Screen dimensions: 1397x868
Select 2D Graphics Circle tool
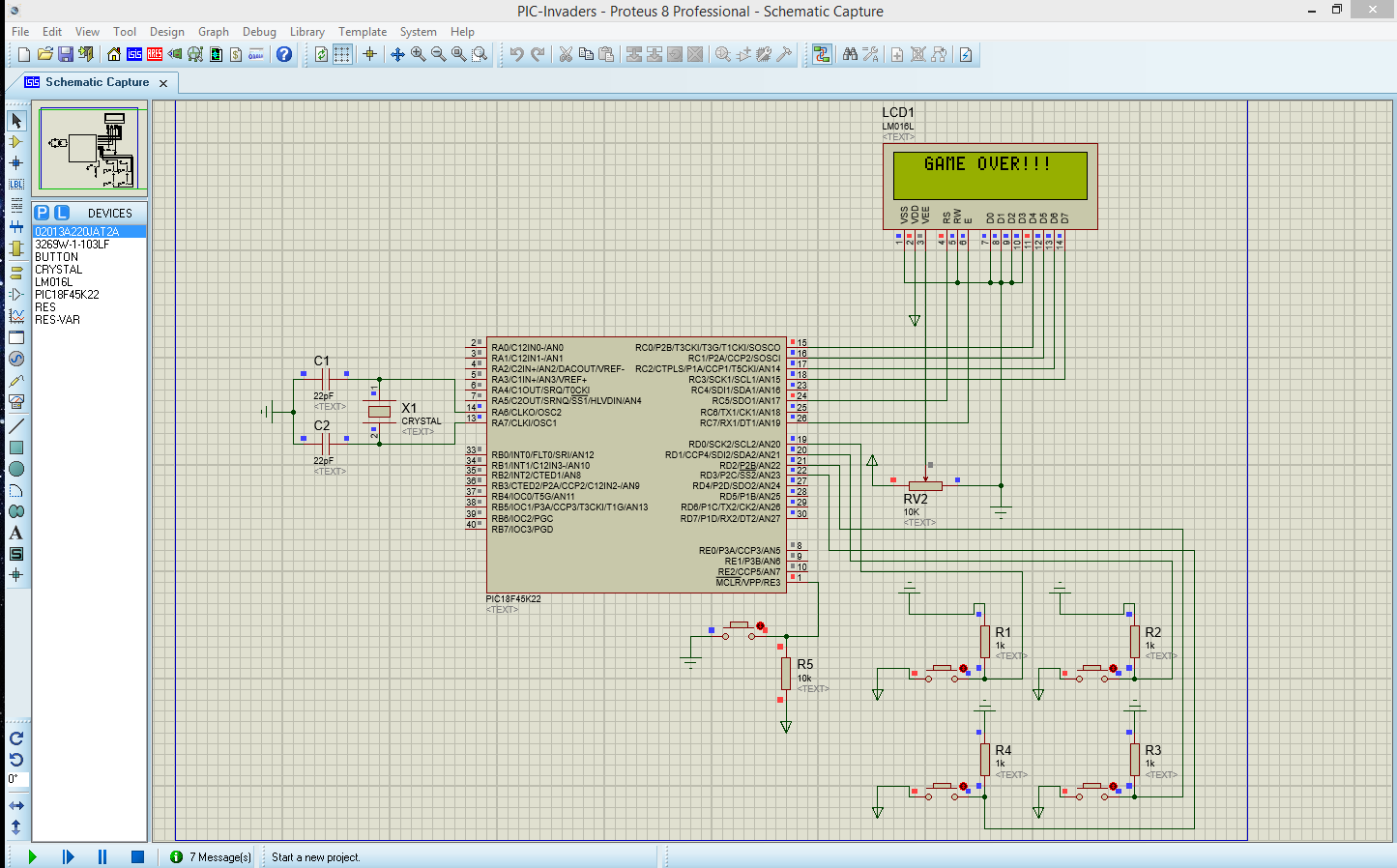pos(16,469)
